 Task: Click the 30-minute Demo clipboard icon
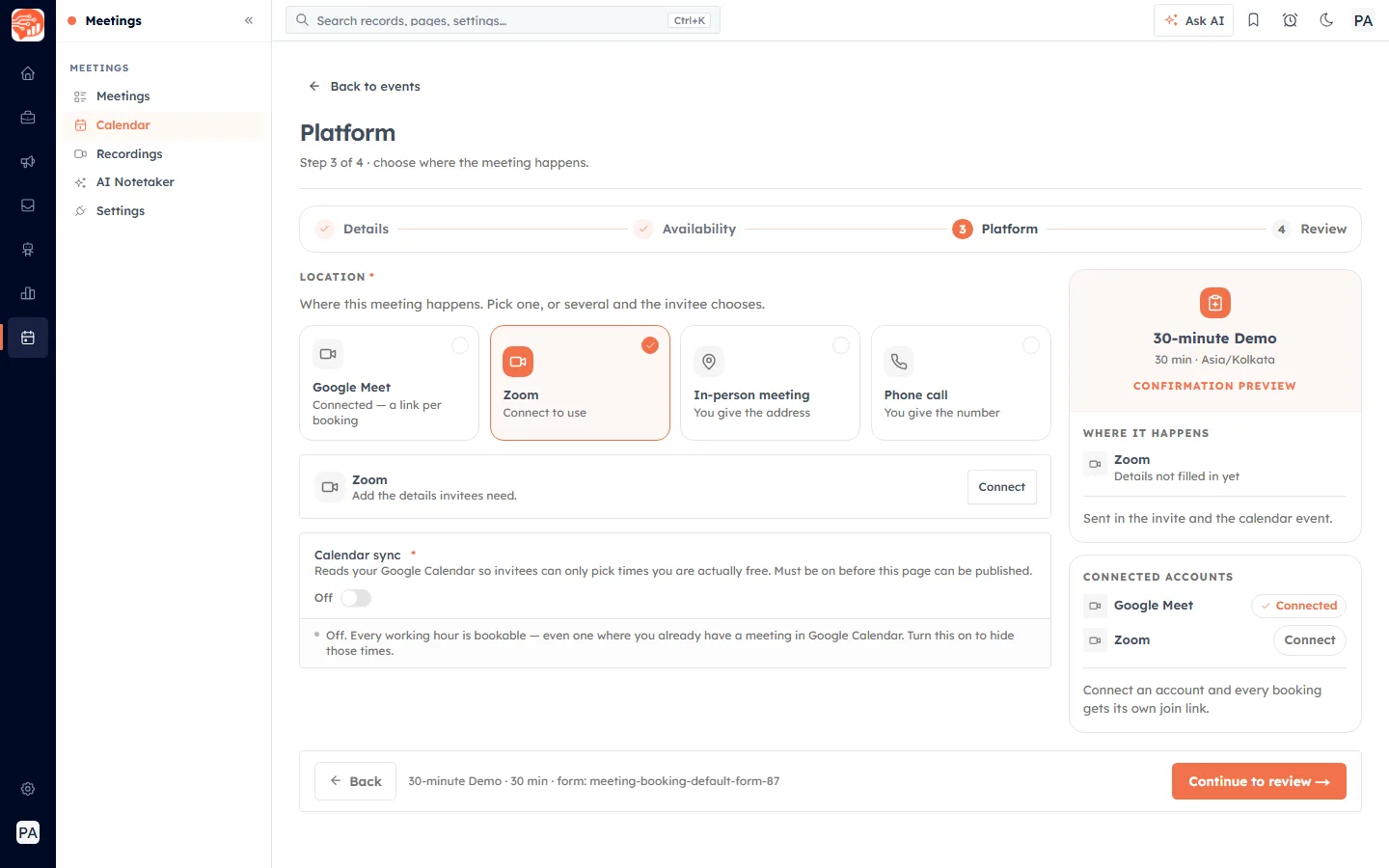pos(1215,303)
